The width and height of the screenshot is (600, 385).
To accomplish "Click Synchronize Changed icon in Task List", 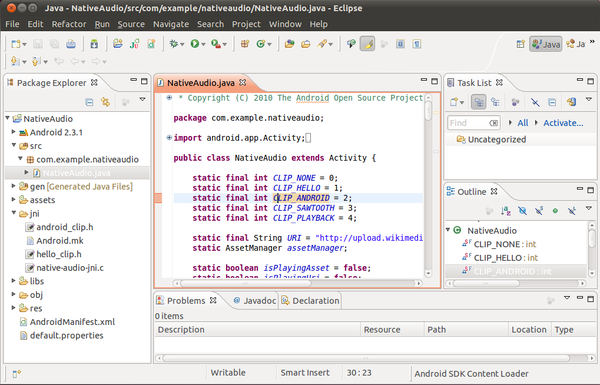I will click(571, 102).
